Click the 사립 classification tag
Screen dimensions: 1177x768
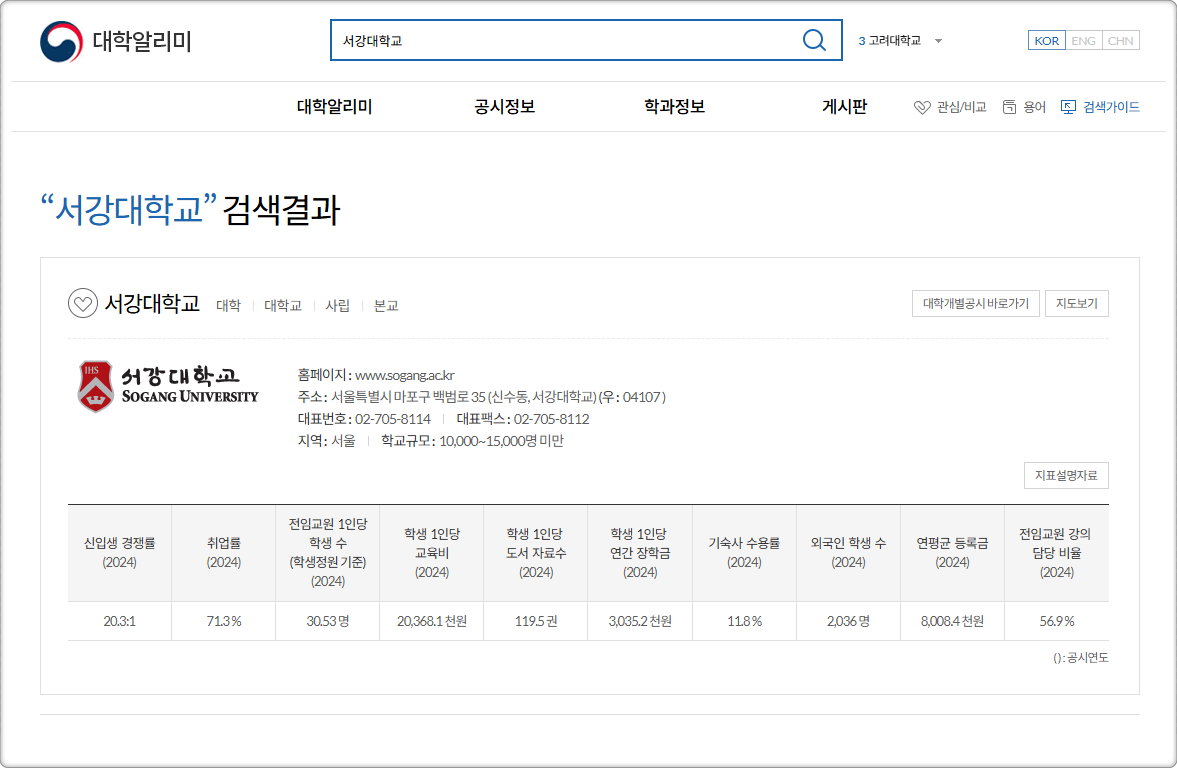coord(338,306)
